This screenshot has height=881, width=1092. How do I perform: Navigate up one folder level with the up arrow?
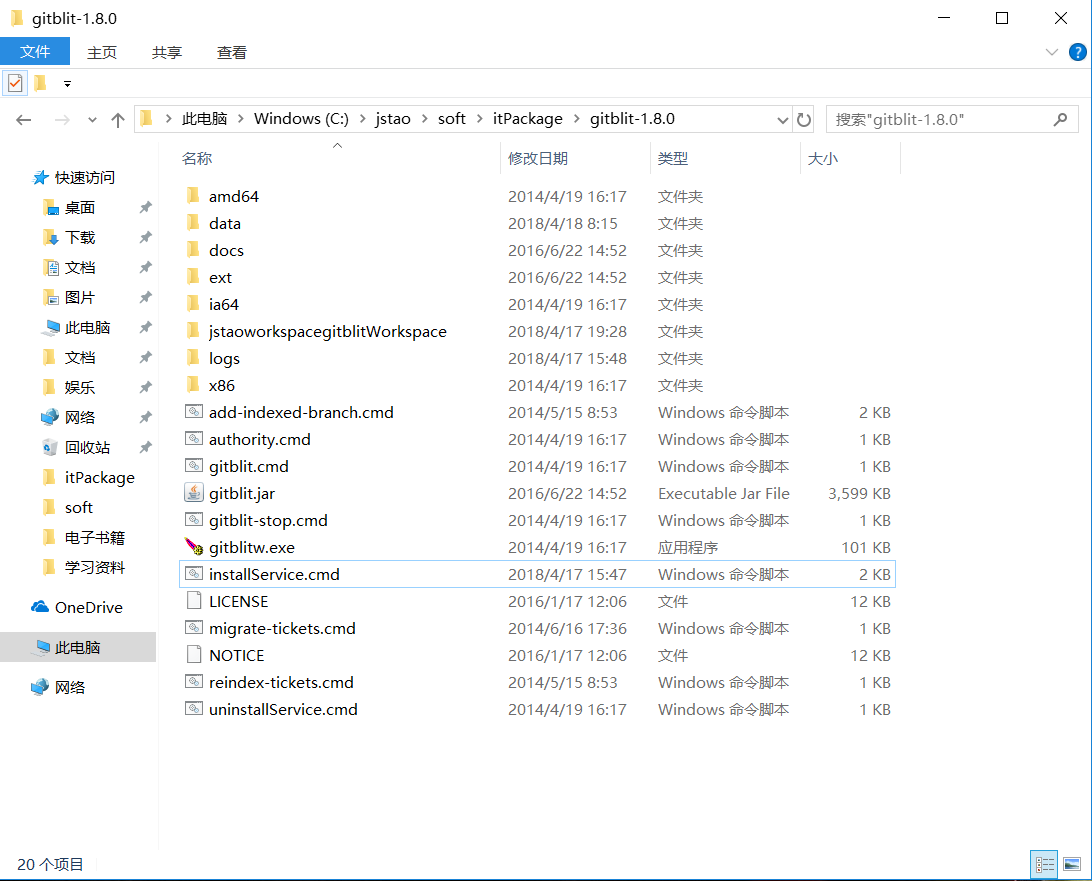[117, 119]
